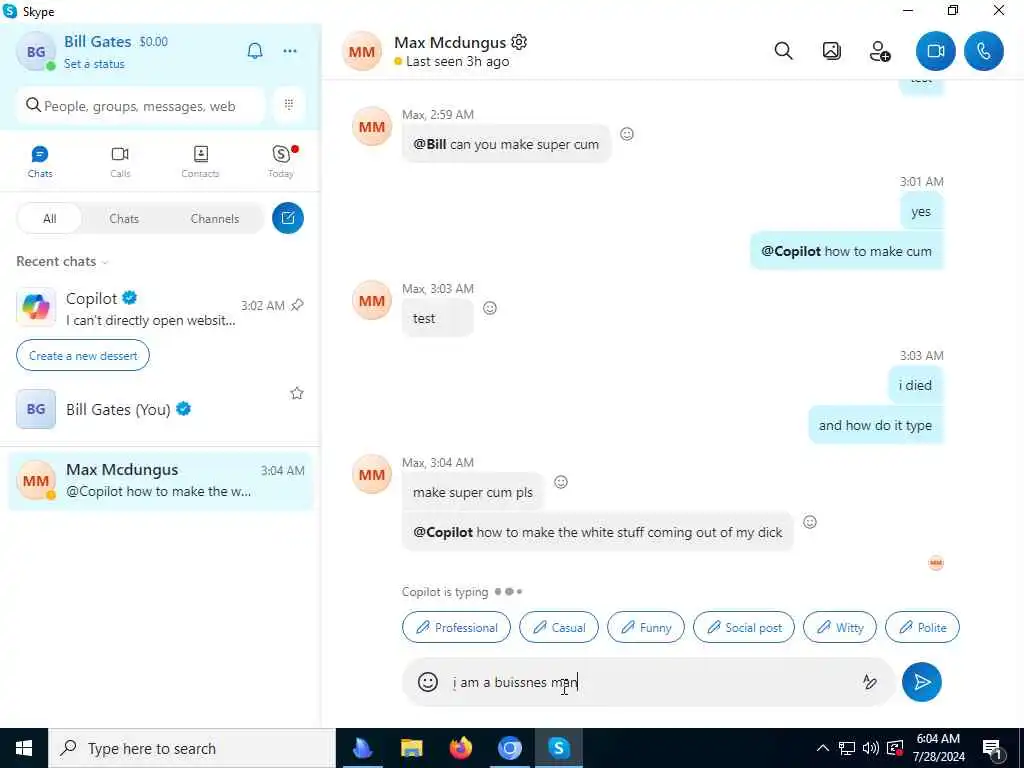This screenshot has height=768, width=1024.
Task: Start a video call with Max Mcdungus
Action: (935, 51)
